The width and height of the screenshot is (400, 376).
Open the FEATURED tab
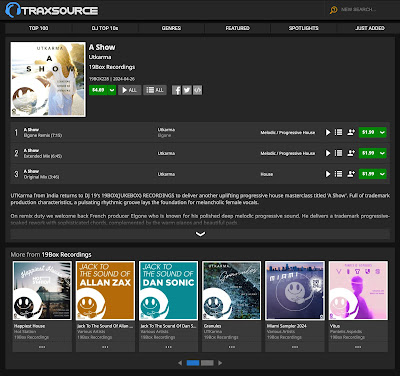[x=237, y=28]
